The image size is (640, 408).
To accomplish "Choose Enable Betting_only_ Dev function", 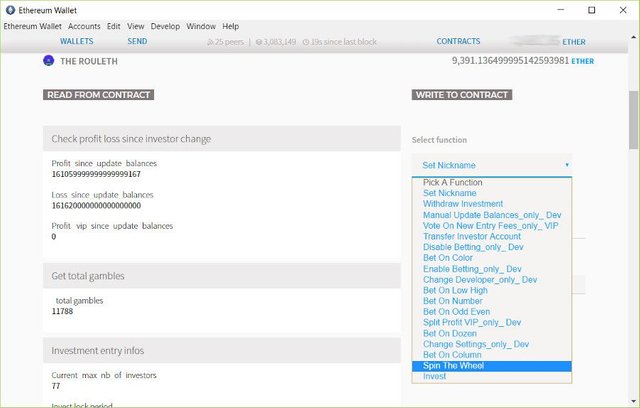I will 492,269.
